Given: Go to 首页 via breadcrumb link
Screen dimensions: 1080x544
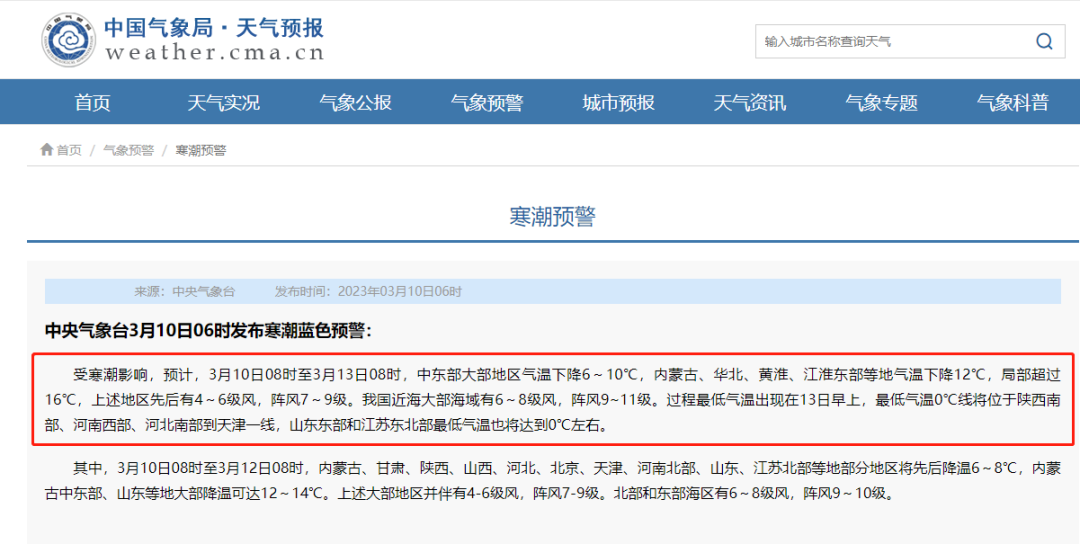Looking at the screenshot, I should (x=69, y=150).
